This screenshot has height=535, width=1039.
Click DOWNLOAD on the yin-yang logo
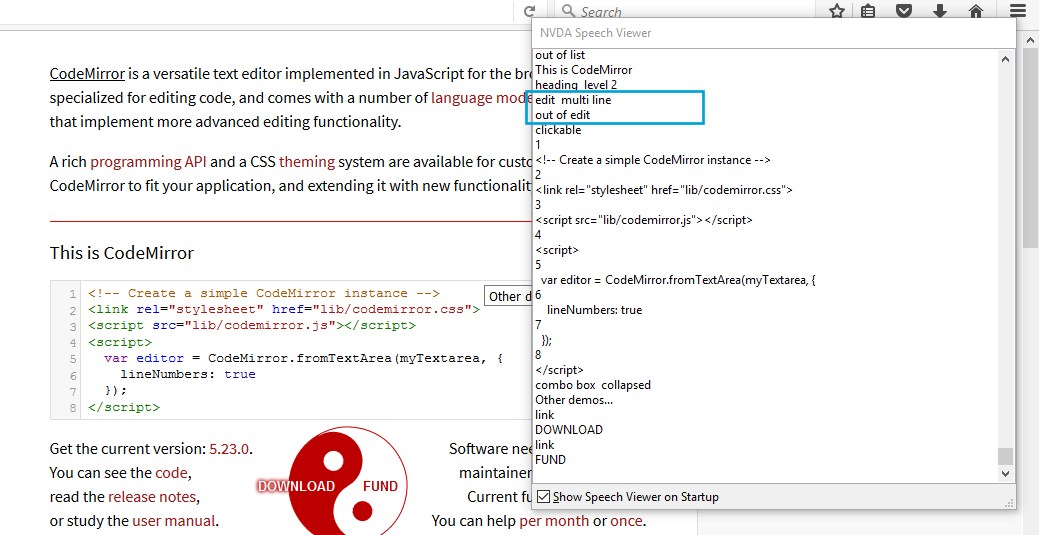point(296,486)
